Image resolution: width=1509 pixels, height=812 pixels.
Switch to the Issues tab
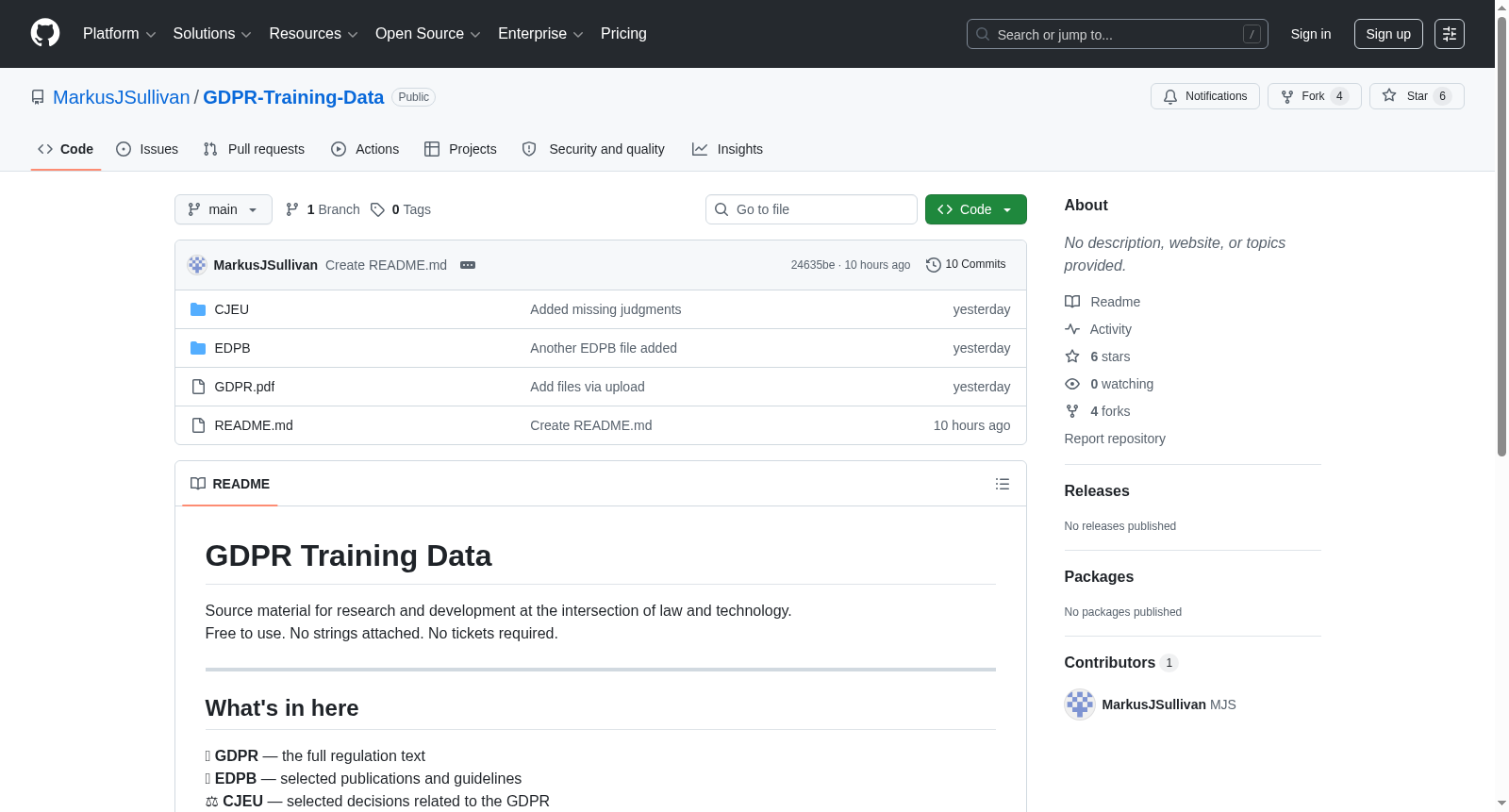(147, 149)
